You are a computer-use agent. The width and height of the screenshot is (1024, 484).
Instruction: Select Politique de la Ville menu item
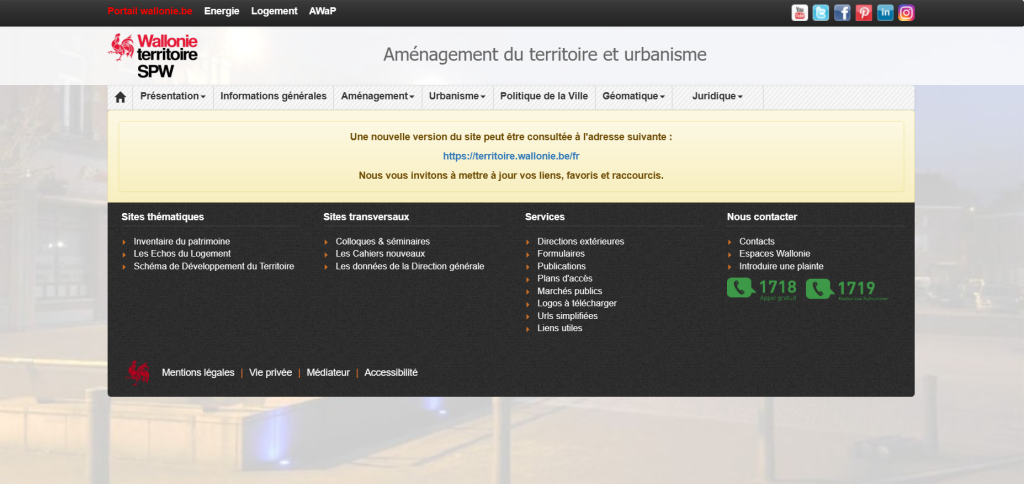(x=543, y=97)
